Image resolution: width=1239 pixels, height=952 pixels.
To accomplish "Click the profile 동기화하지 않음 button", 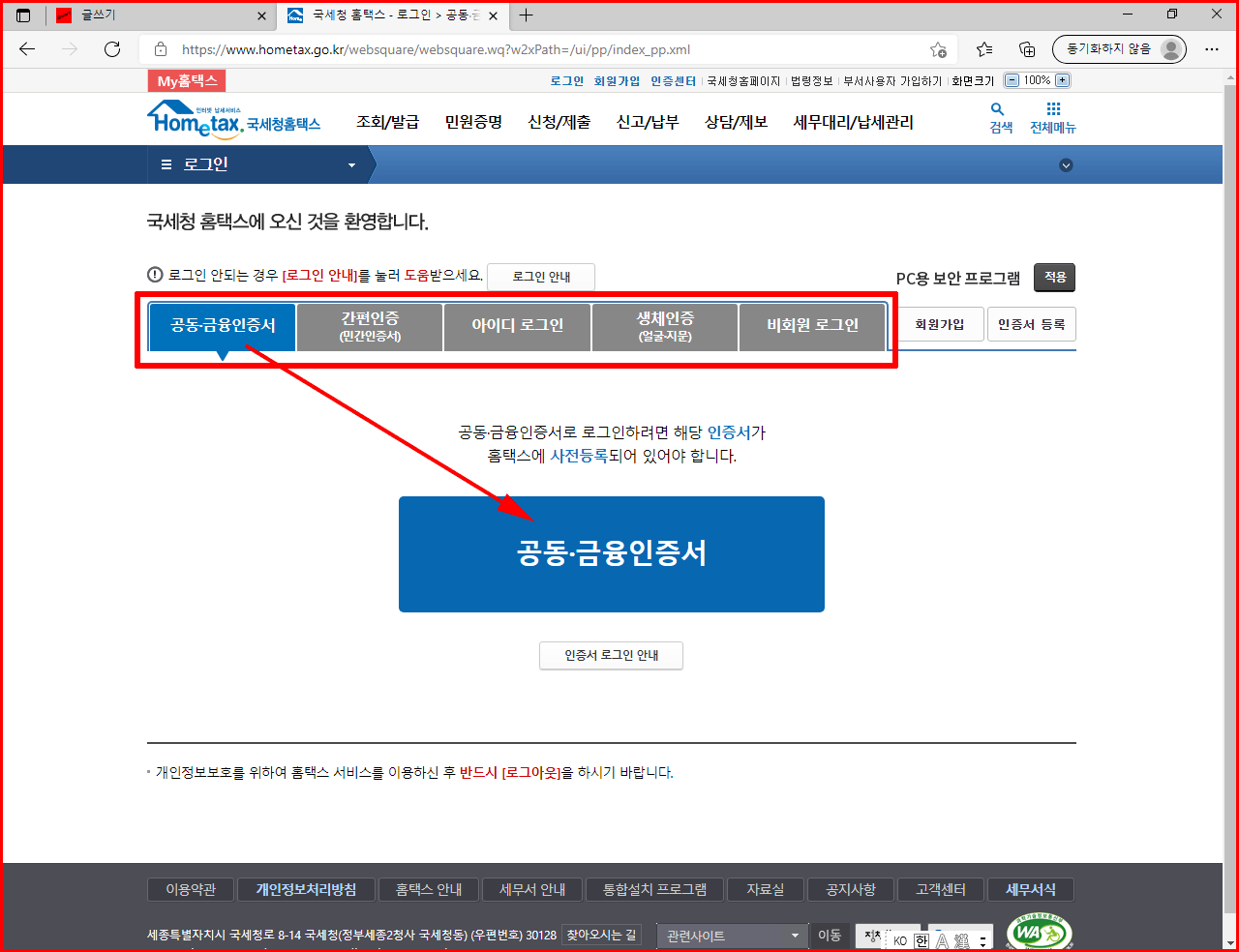I will point(1119,49).
